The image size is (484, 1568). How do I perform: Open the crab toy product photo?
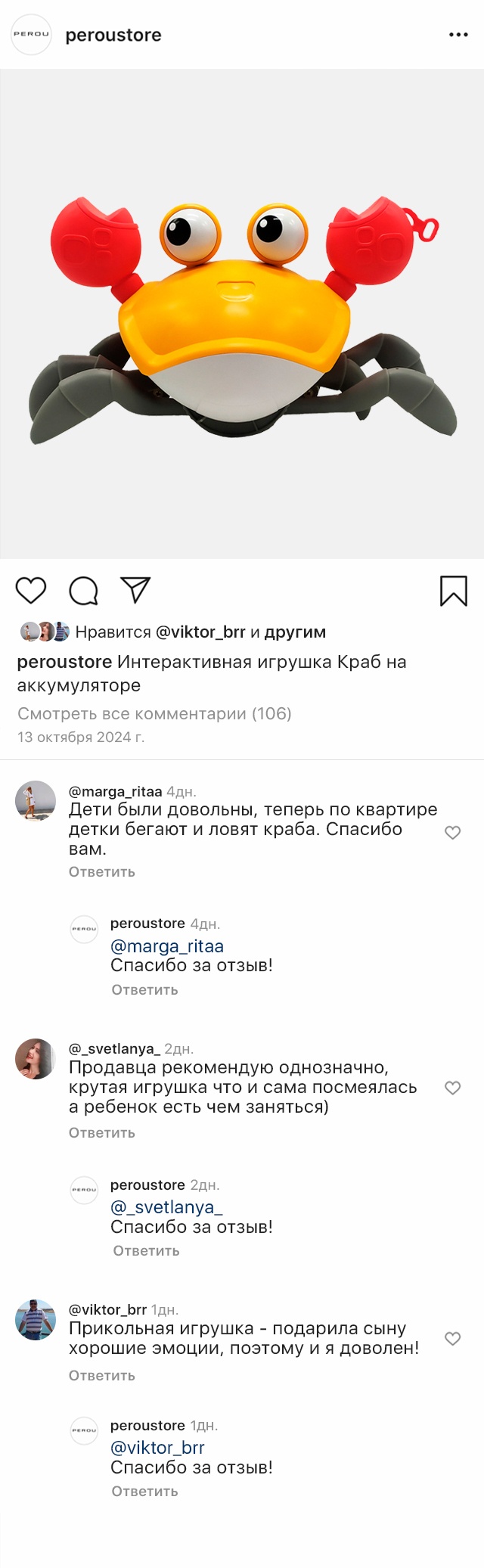[x=242, y=314]
